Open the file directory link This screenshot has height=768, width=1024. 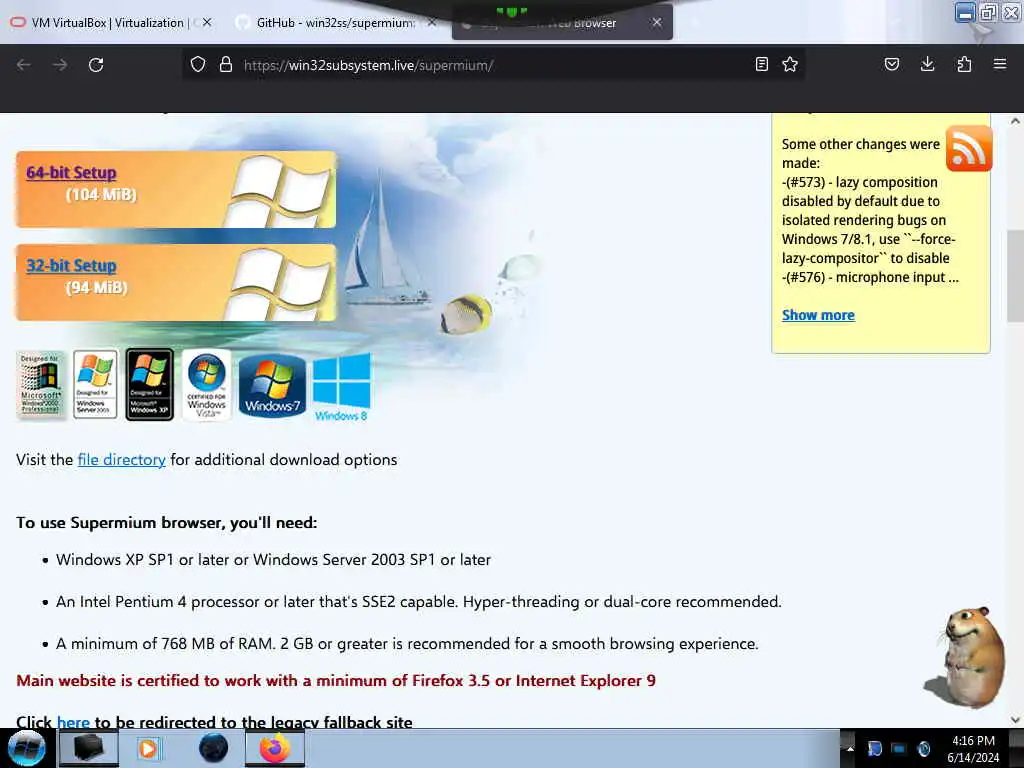pos(121,460)
